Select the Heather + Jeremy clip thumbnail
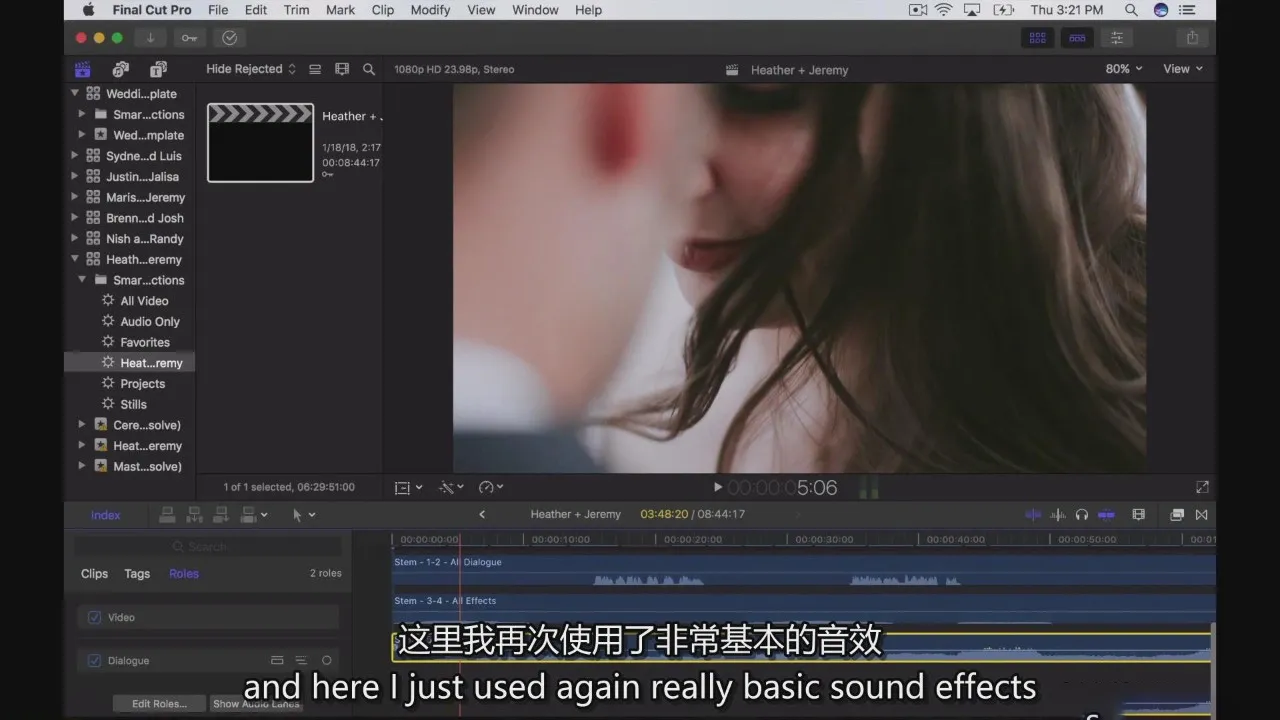 click(x=260, y=143)
